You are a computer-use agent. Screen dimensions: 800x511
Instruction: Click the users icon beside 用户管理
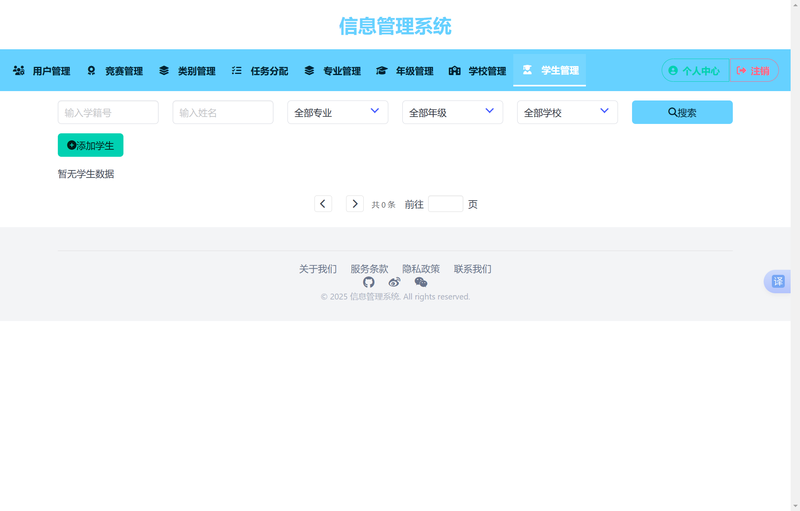click(x=19, y=70)
